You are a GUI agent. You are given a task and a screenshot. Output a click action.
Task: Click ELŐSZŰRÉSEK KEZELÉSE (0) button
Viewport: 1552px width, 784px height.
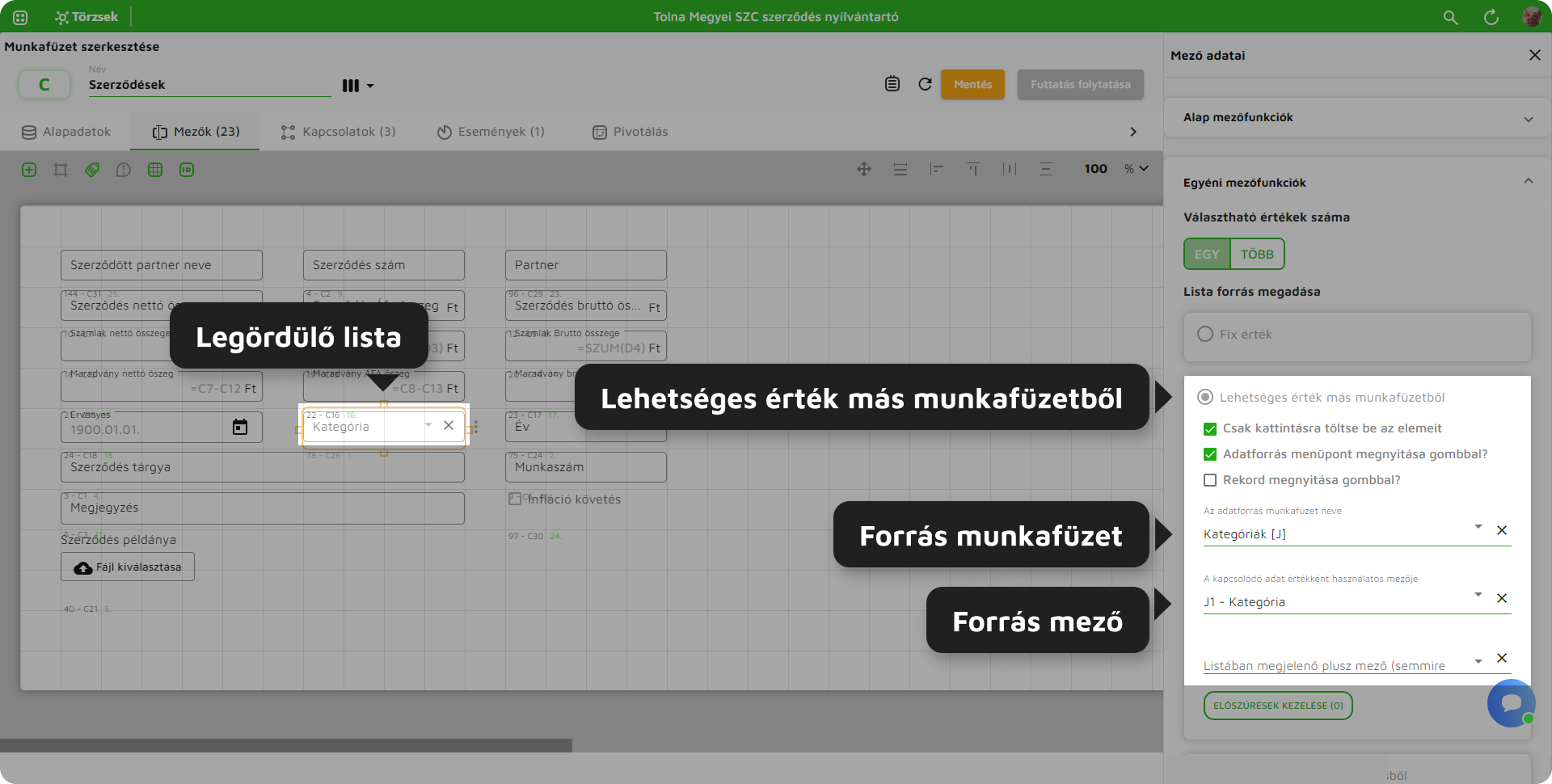1278,706
